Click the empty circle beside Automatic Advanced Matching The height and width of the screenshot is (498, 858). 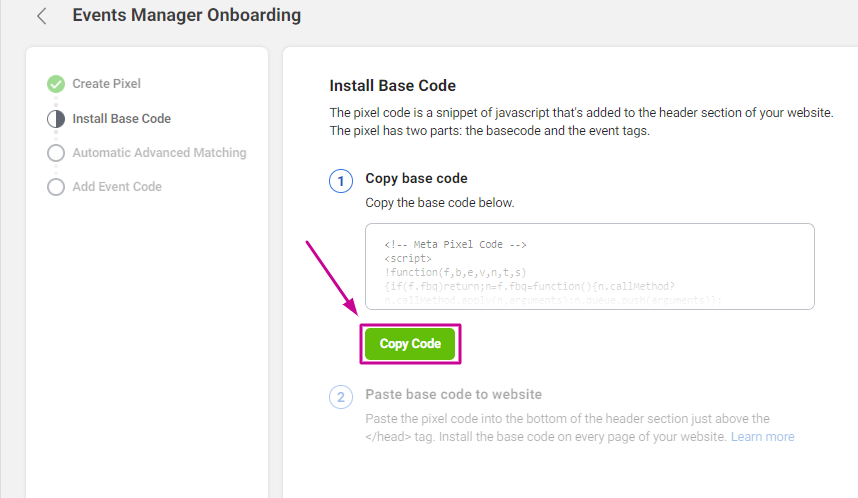coord(56,153)
